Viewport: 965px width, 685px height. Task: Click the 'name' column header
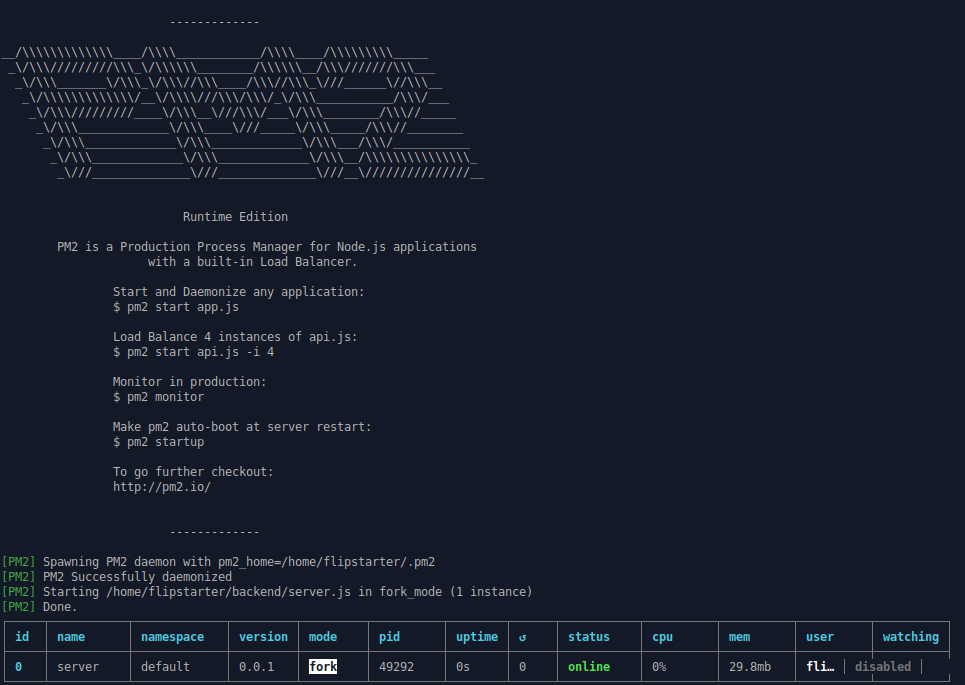coord(71,637)
